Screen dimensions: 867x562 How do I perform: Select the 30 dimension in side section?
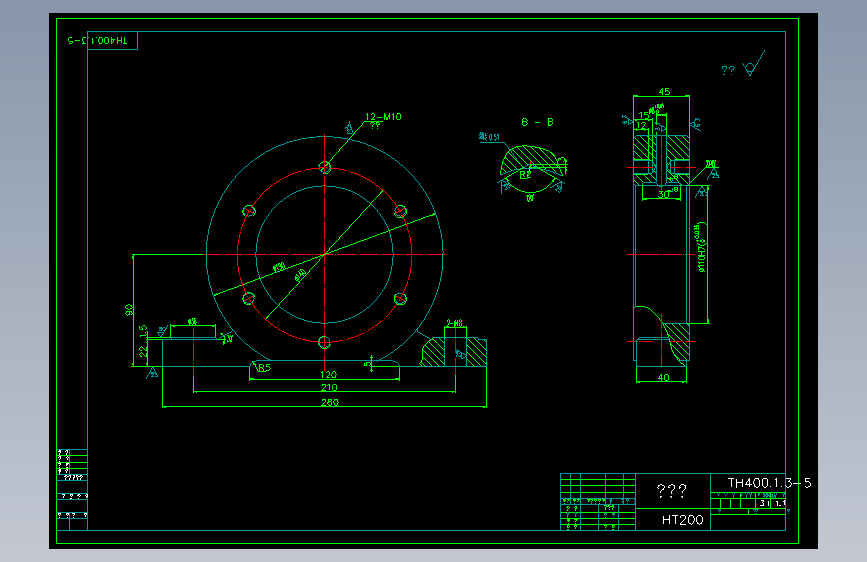tap(663, 194)
